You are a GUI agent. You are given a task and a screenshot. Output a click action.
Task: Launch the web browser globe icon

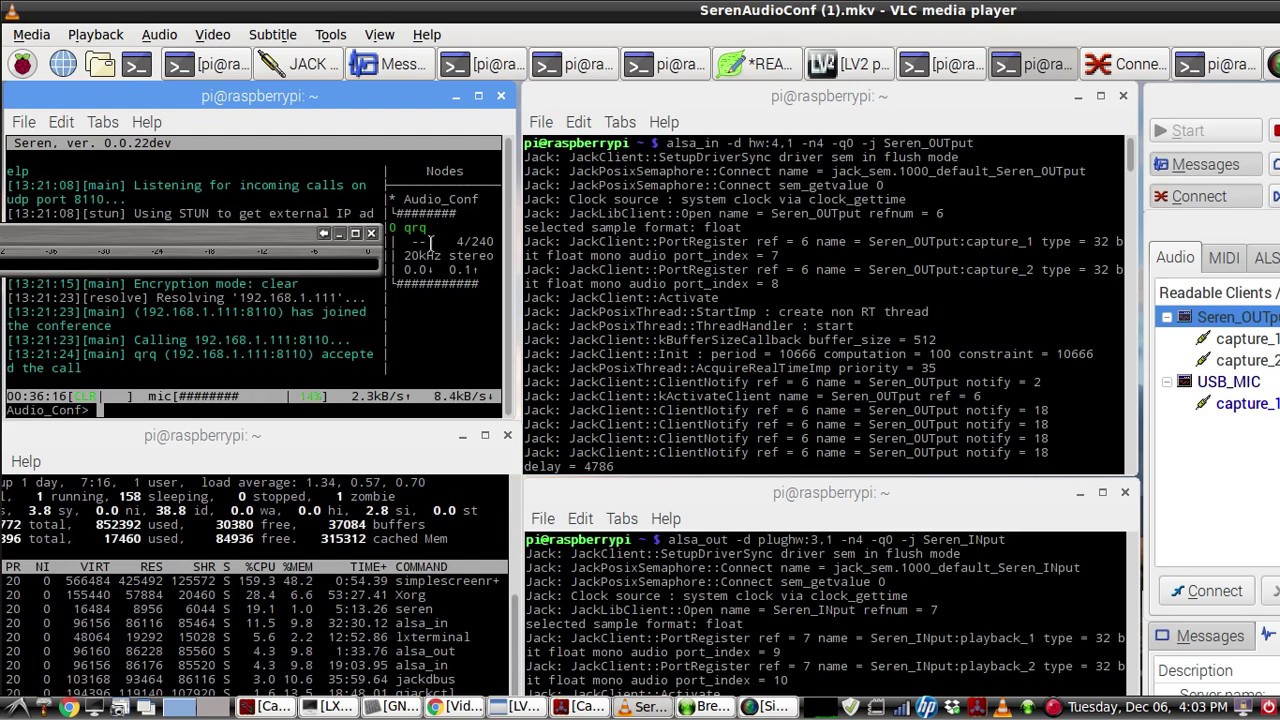pyautogui.click(x=63, y=64)
